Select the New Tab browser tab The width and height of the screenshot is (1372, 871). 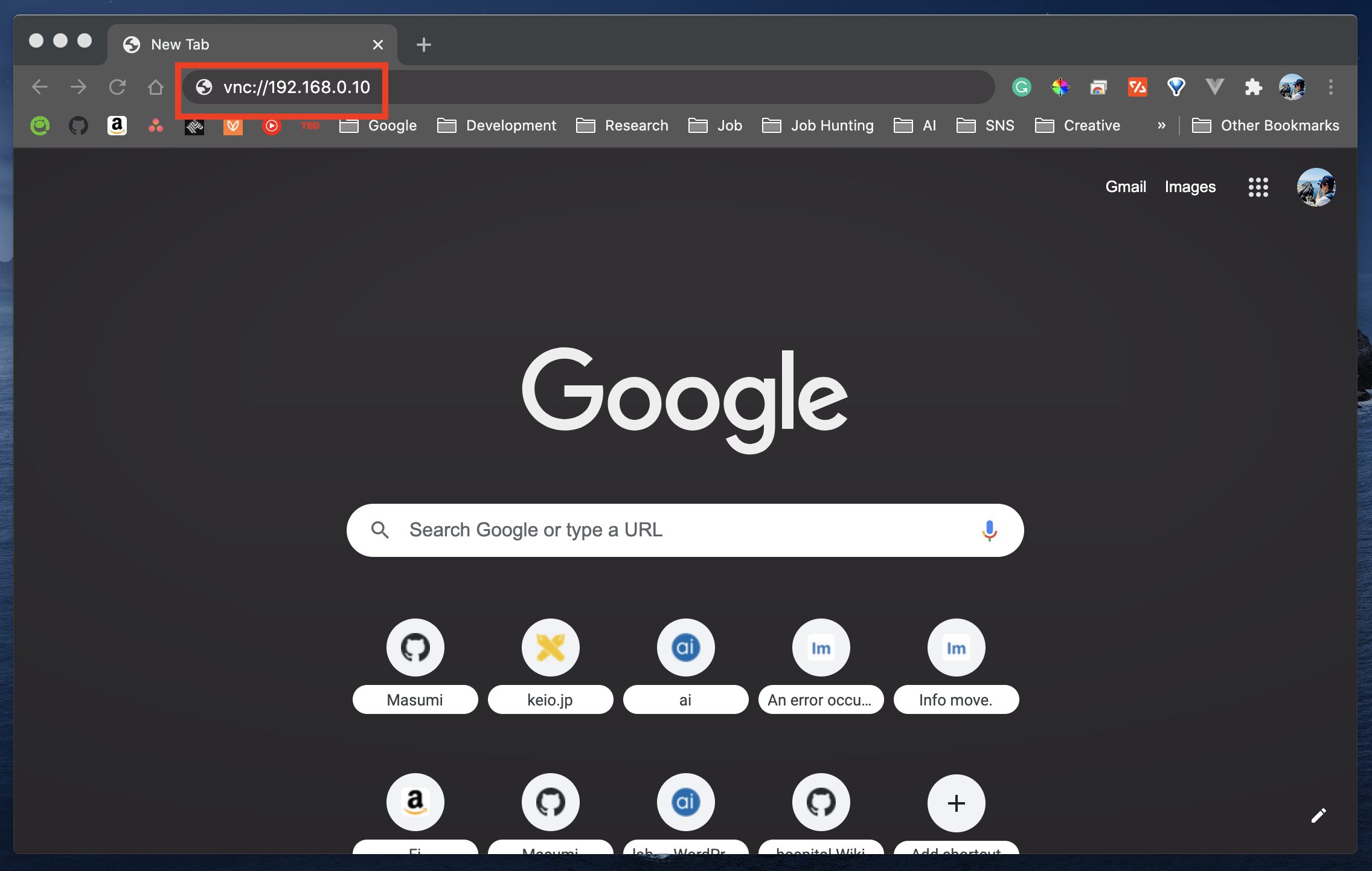(252, 45)
